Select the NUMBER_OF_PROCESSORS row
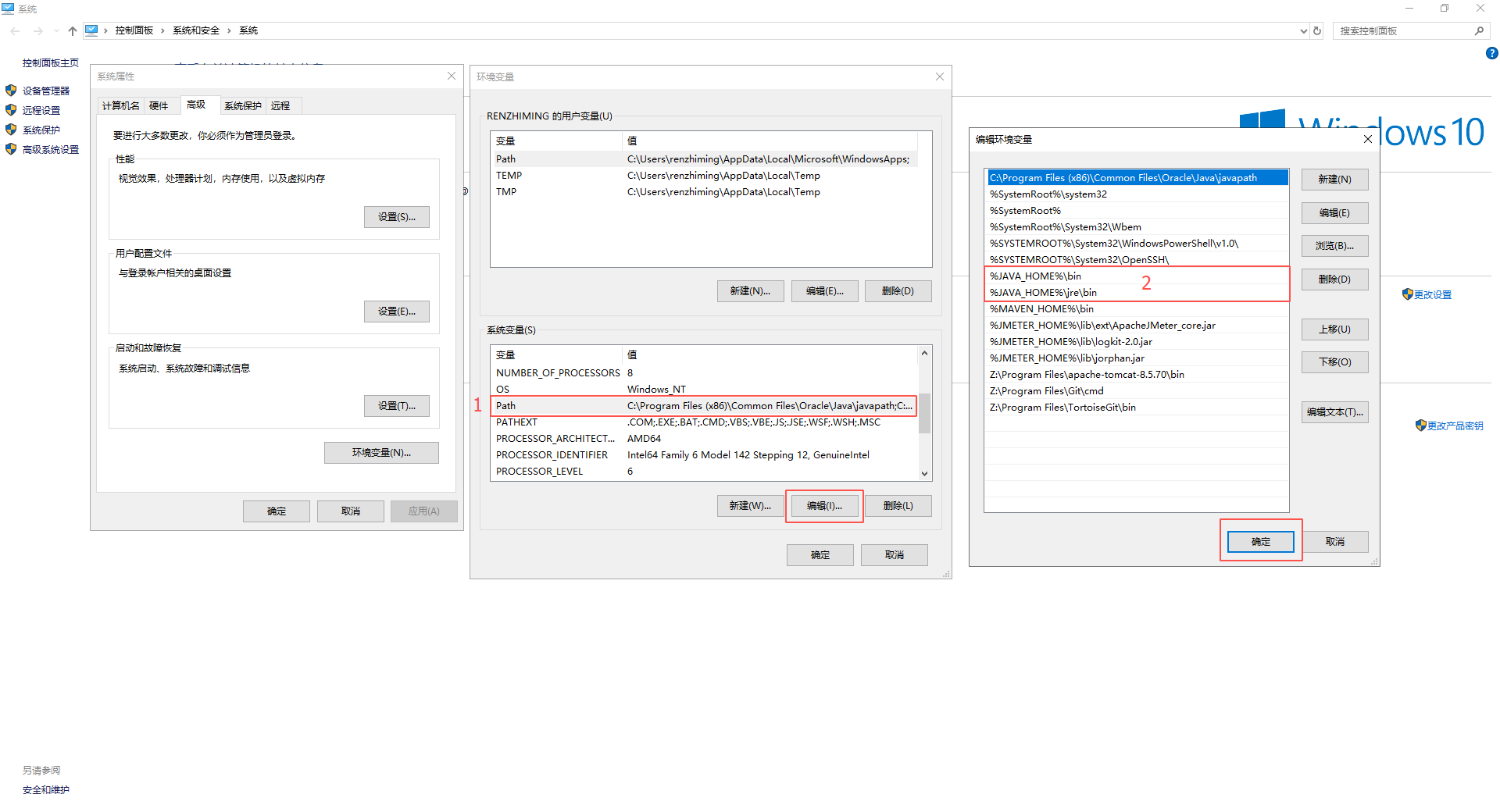The width and height of the screenshot is (1500, 812). coord(704,373)
